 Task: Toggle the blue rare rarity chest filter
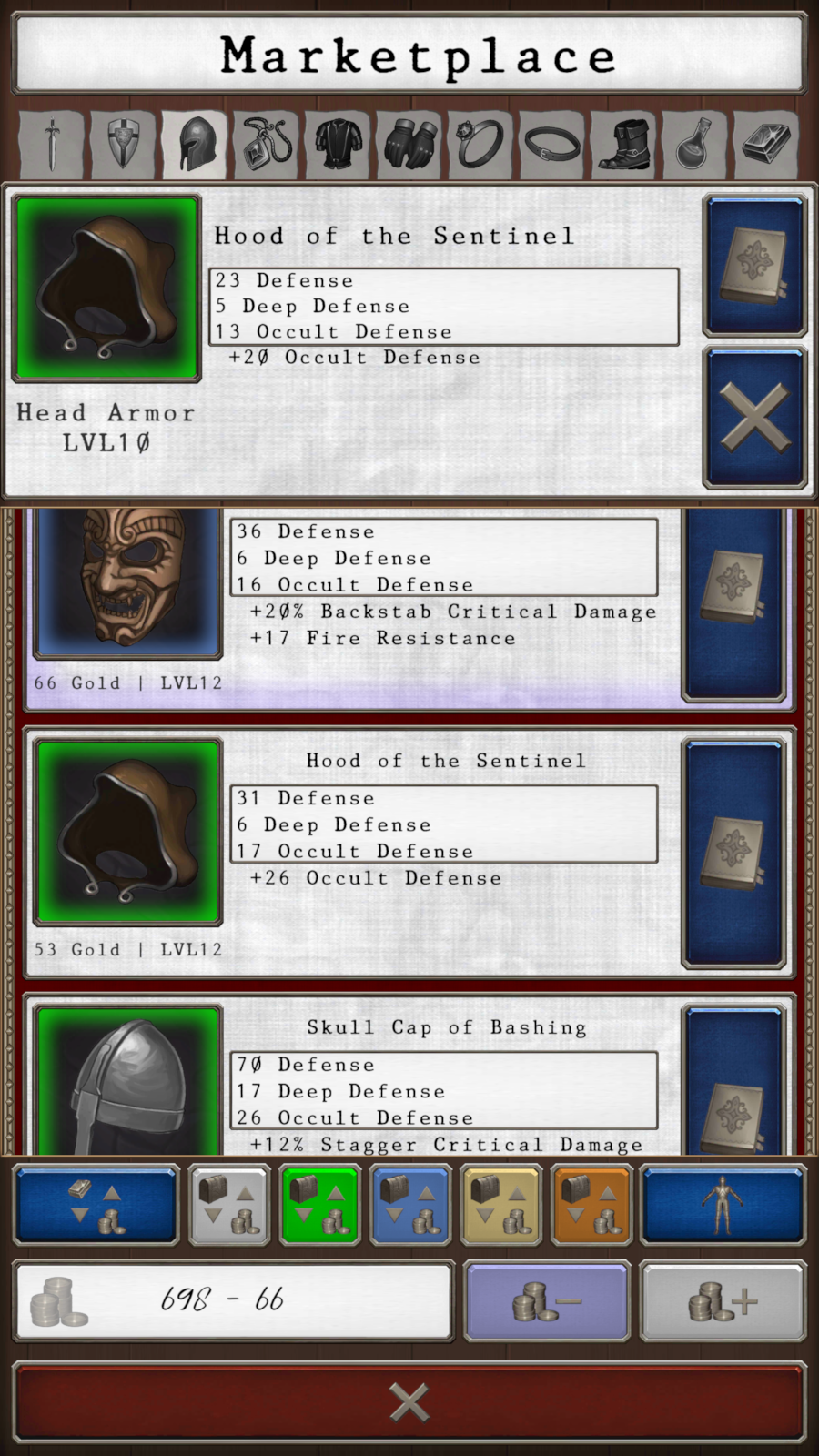coord(410,1206)
